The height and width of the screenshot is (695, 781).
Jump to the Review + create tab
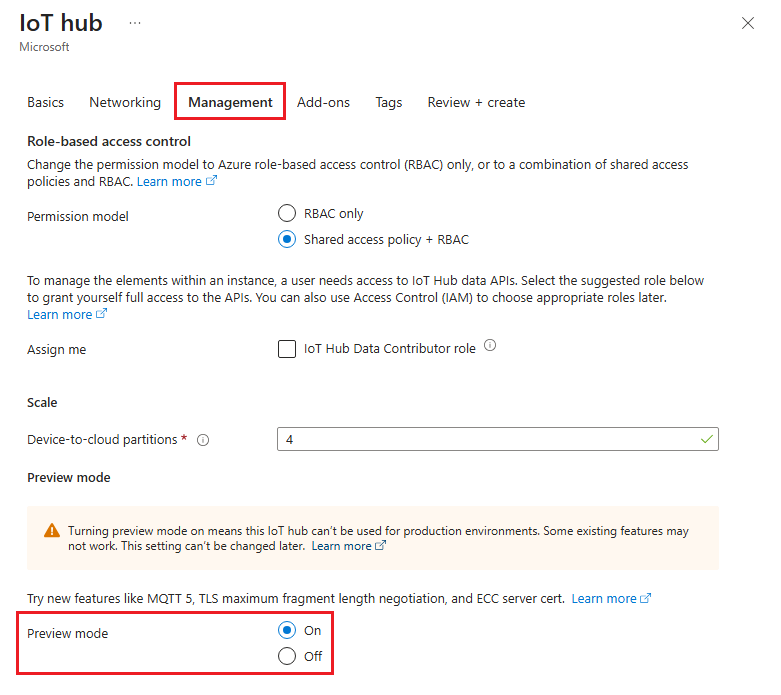476,102
